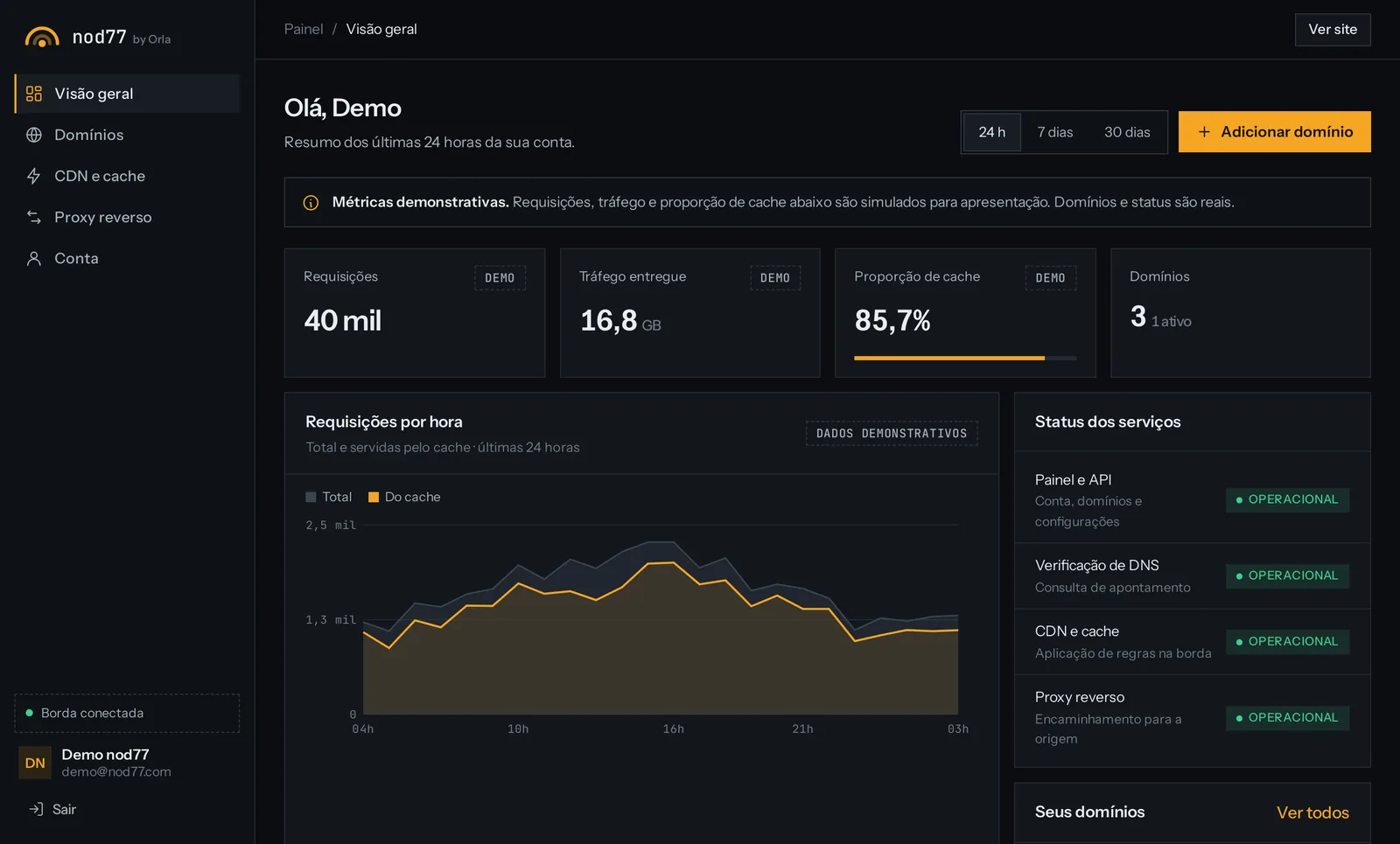Click the CDN e cache OPERACIONAL badge
The height and width of the screenshot is (844, 1400).
[x=1287, y=641]
